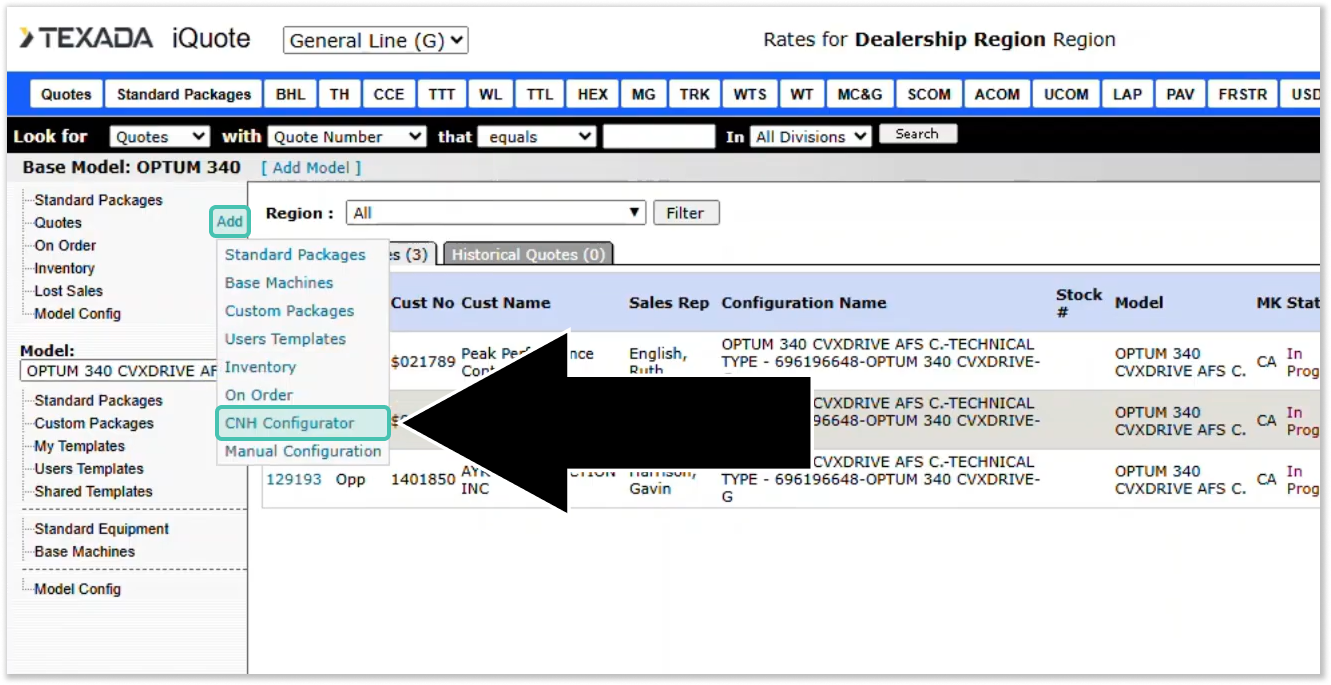Open the Region All combo box
This screenshot has width=1331, height=685.
click(496, 213)
